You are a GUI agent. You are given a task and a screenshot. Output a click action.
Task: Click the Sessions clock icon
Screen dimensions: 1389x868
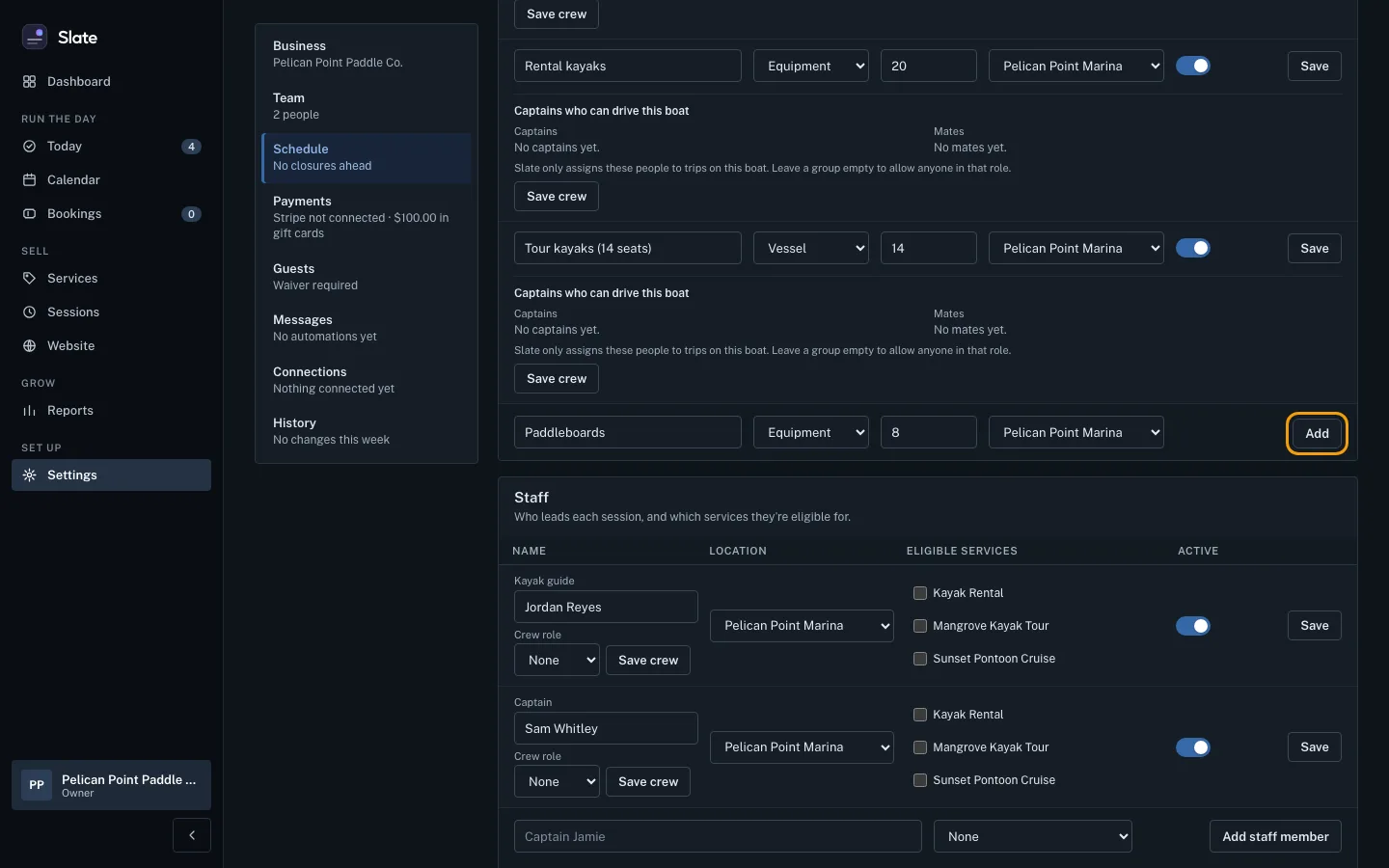point(29,312)
